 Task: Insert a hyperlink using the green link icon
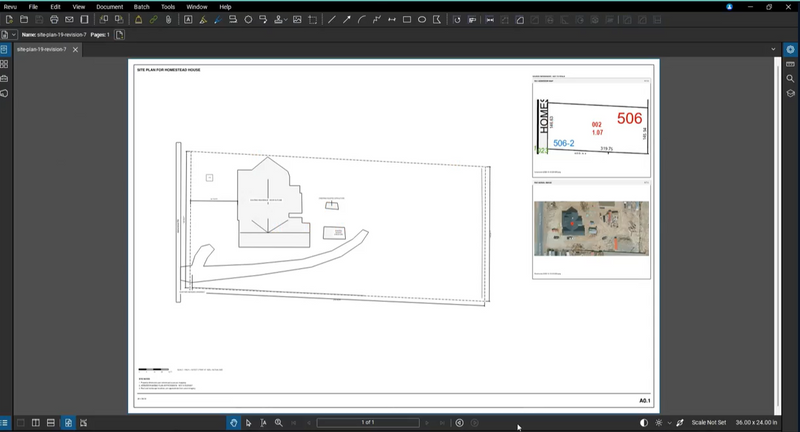point(154,20)
